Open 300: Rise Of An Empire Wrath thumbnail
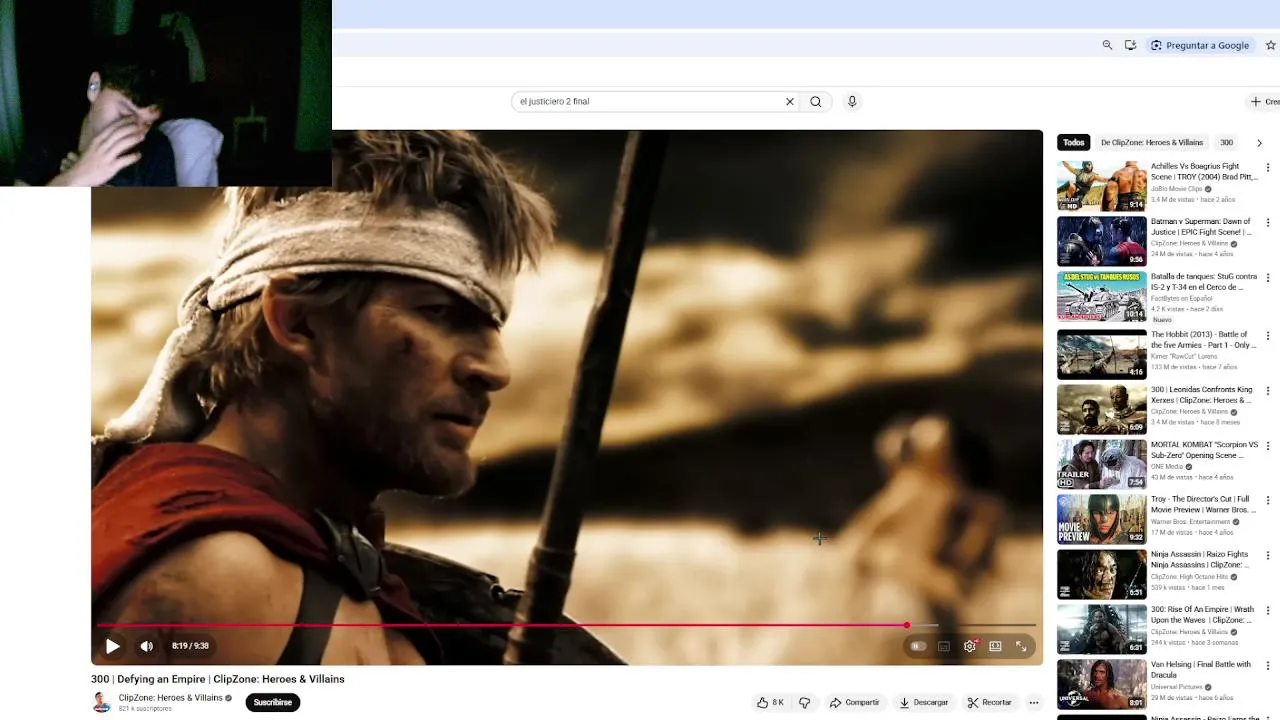 1102,629
